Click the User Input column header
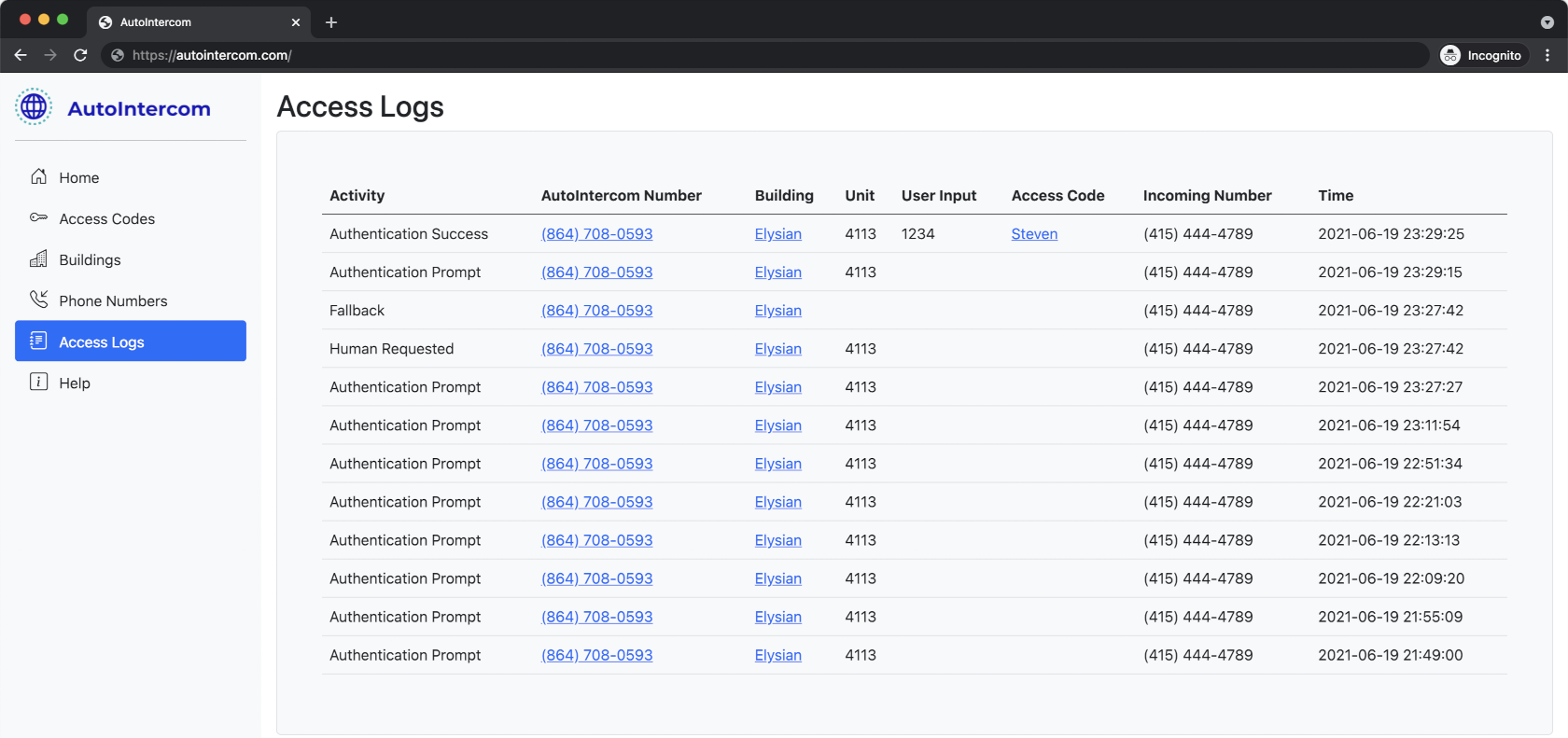This screenshot has height=738, width=1568. 939,196
